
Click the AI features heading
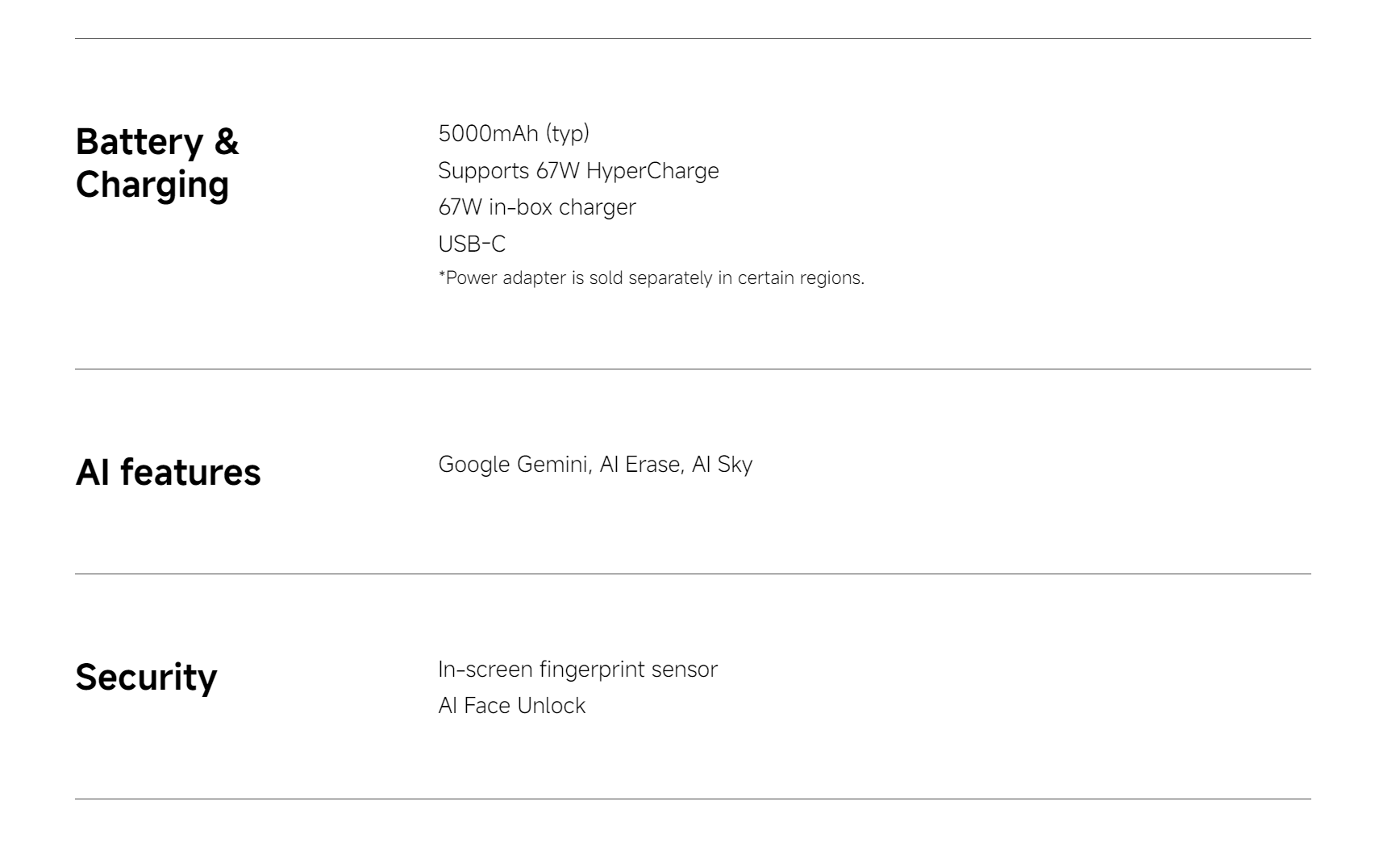tap(168, 472)
